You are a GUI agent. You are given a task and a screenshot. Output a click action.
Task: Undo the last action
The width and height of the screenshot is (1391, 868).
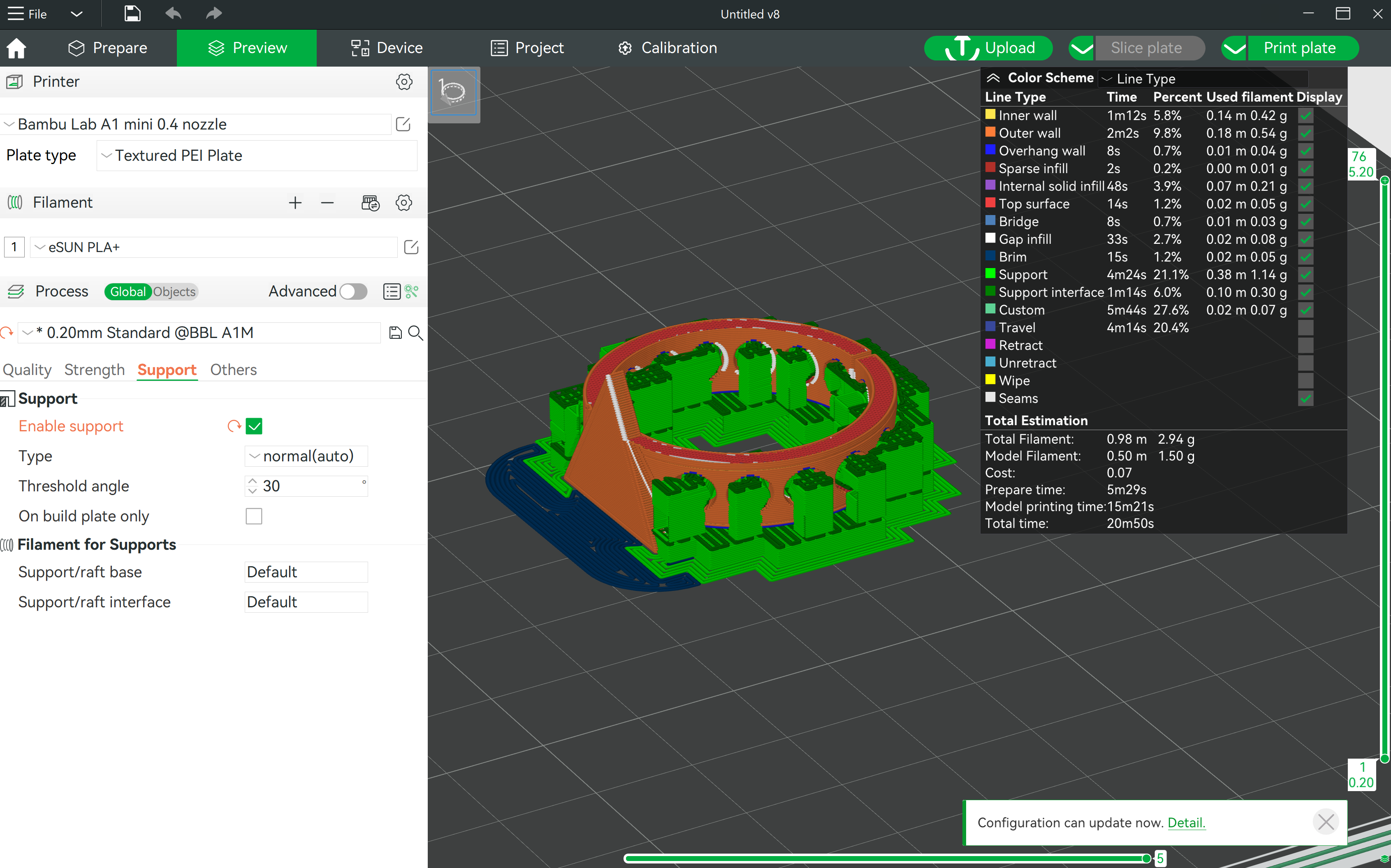point(173,13)
